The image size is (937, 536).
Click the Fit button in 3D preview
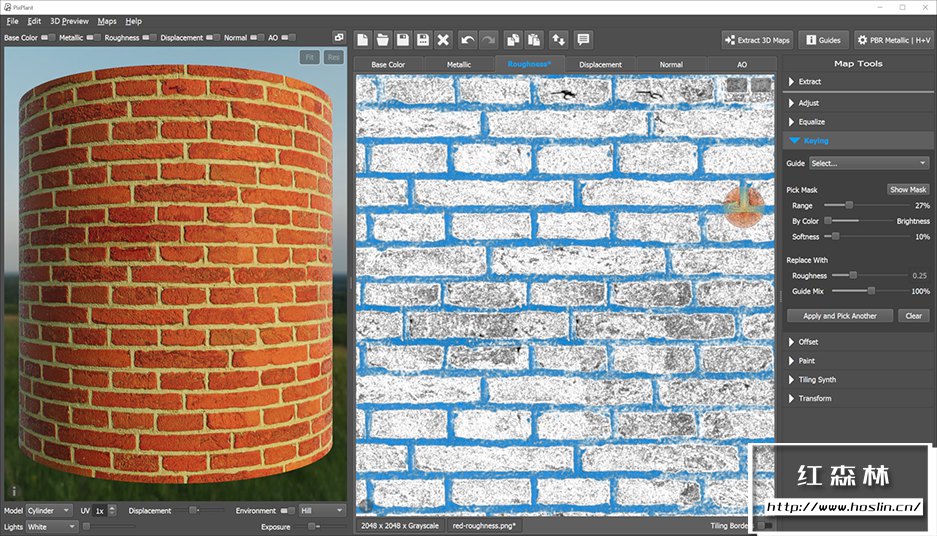click(x=310, y=57)
